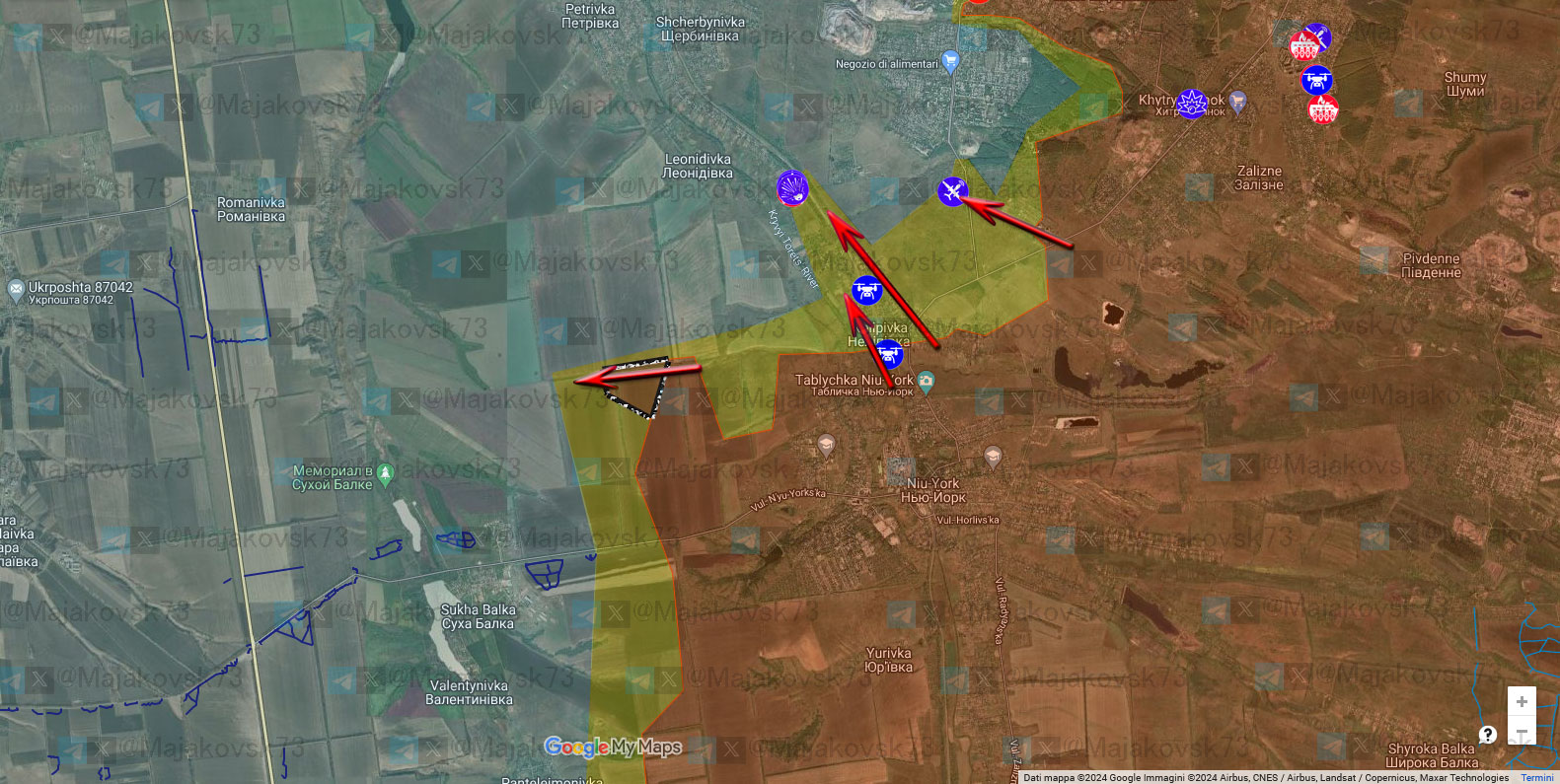
Task: Open the Termini link
Action: pos(1537,777)
